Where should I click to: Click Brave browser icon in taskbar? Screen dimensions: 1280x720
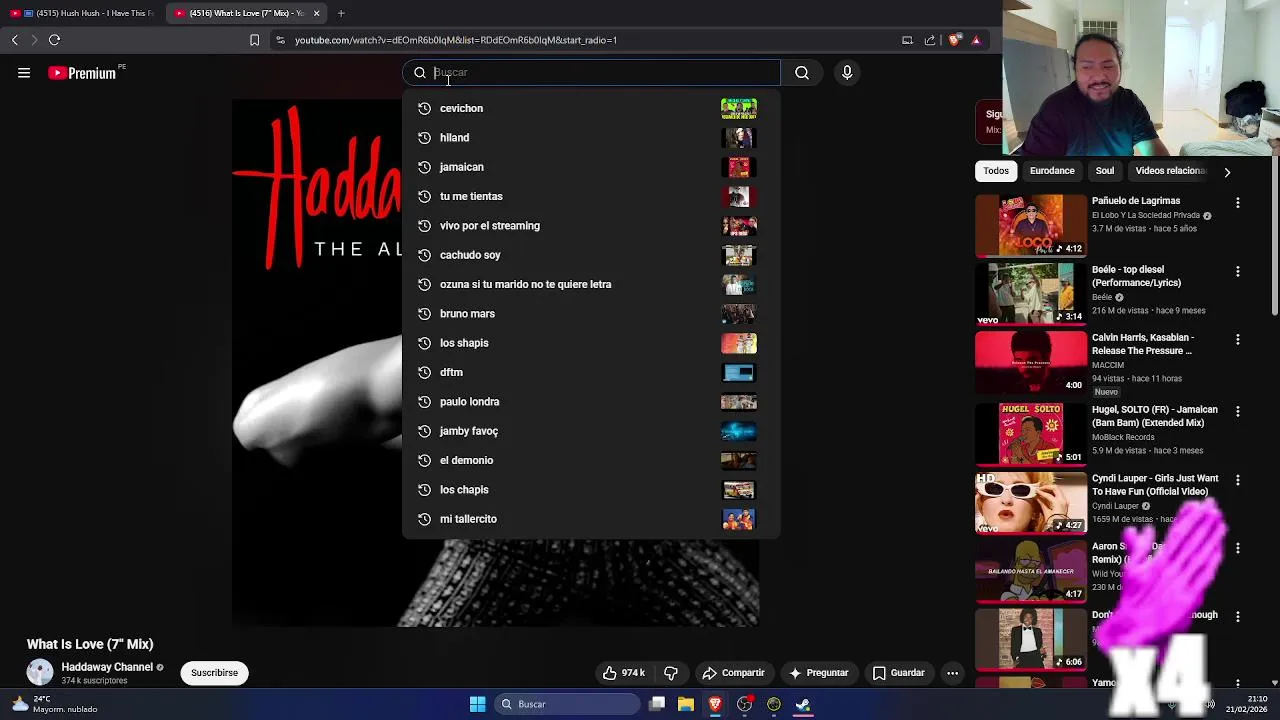715,704
